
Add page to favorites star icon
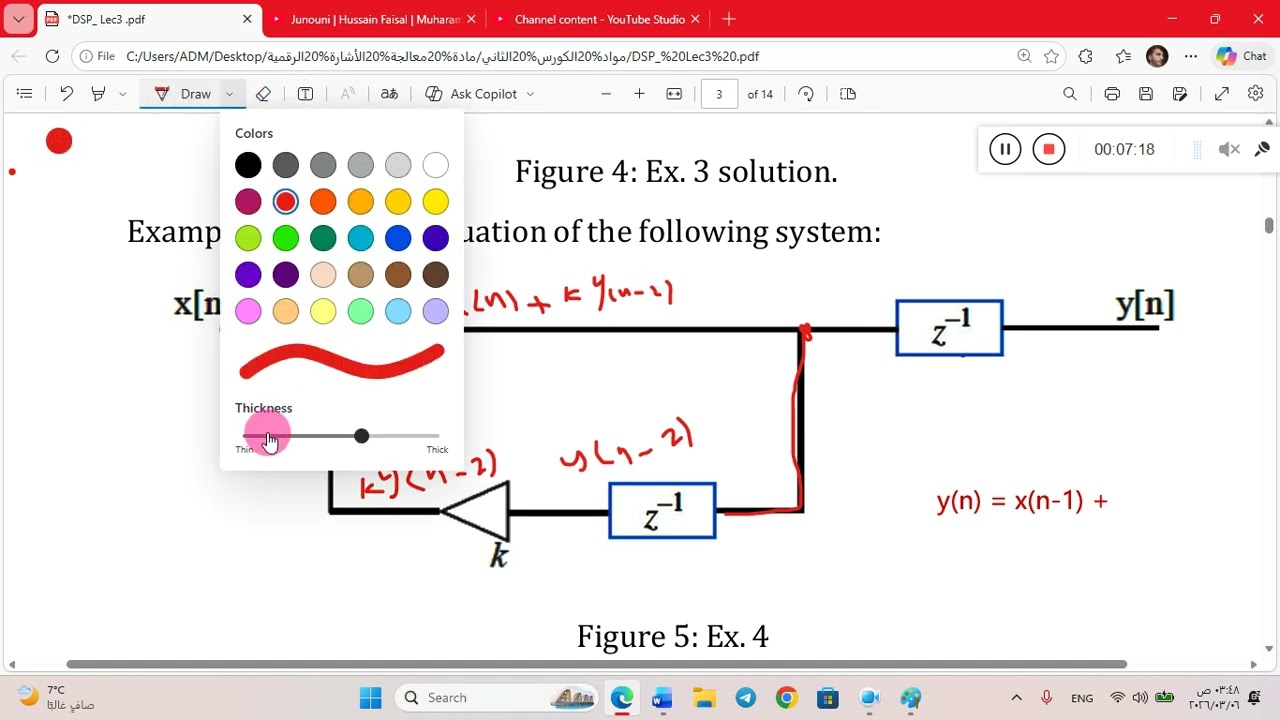pyautogui.click(x=1051, y=56)
